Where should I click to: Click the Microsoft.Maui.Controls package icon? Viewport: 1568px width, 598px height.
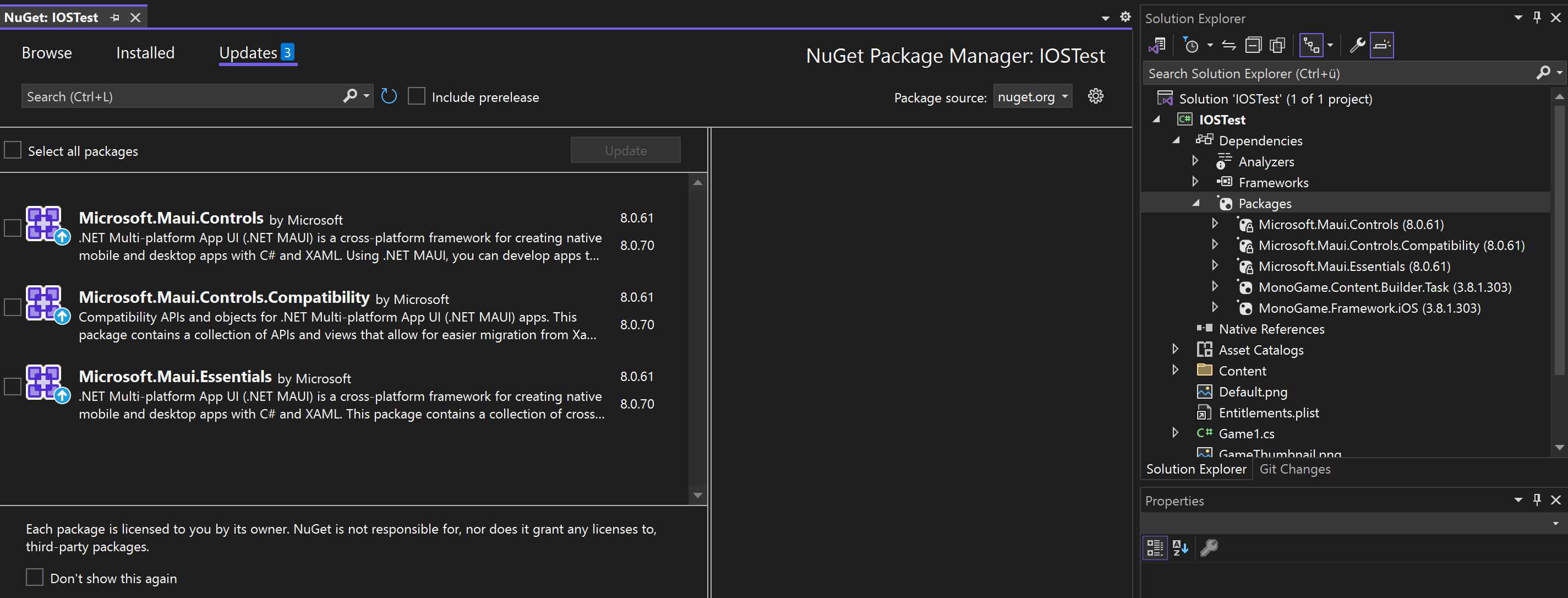click(x=47, y=225)
